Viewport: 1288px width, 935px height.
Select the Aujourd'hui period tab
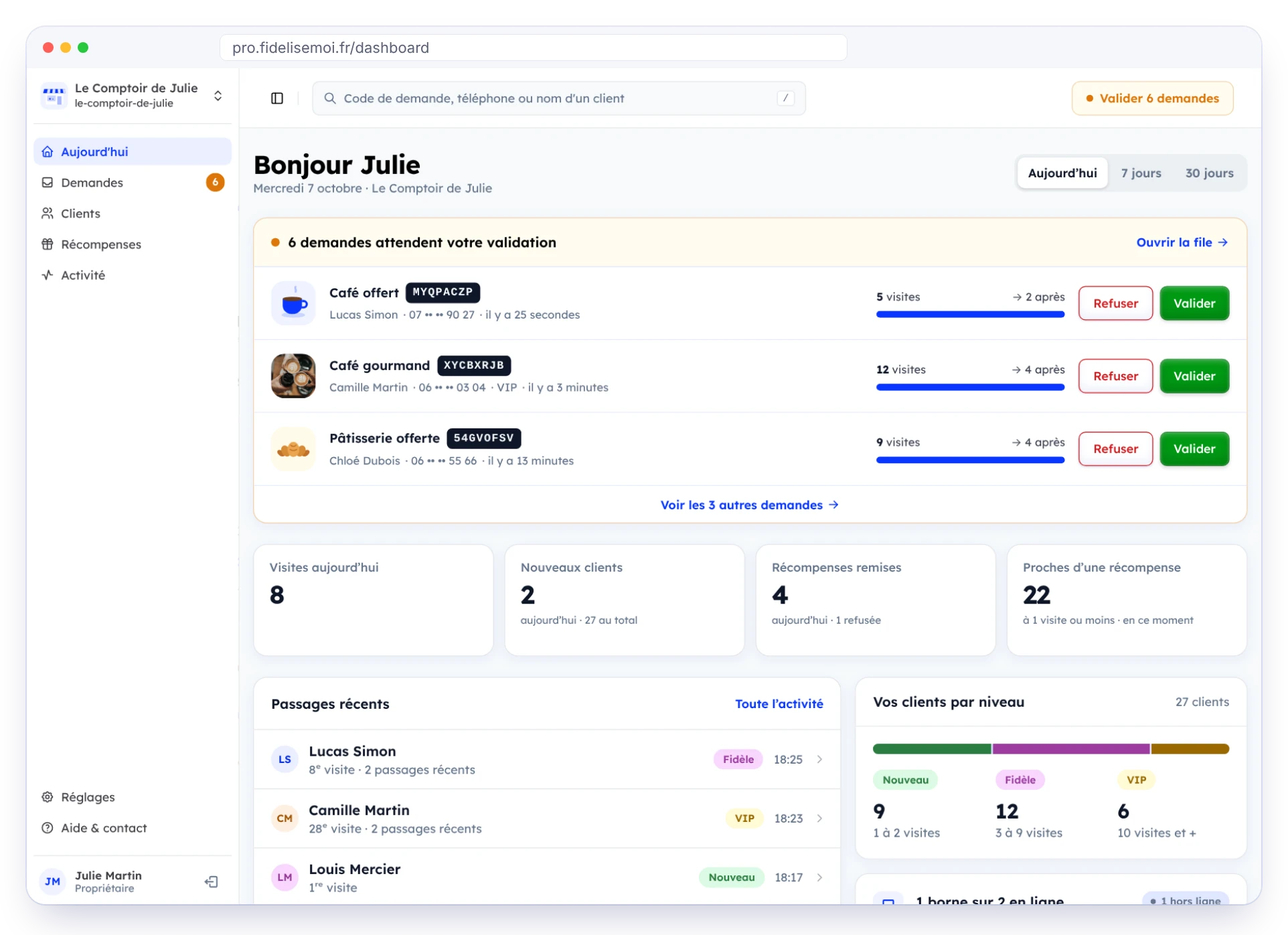pos(1062,173)
